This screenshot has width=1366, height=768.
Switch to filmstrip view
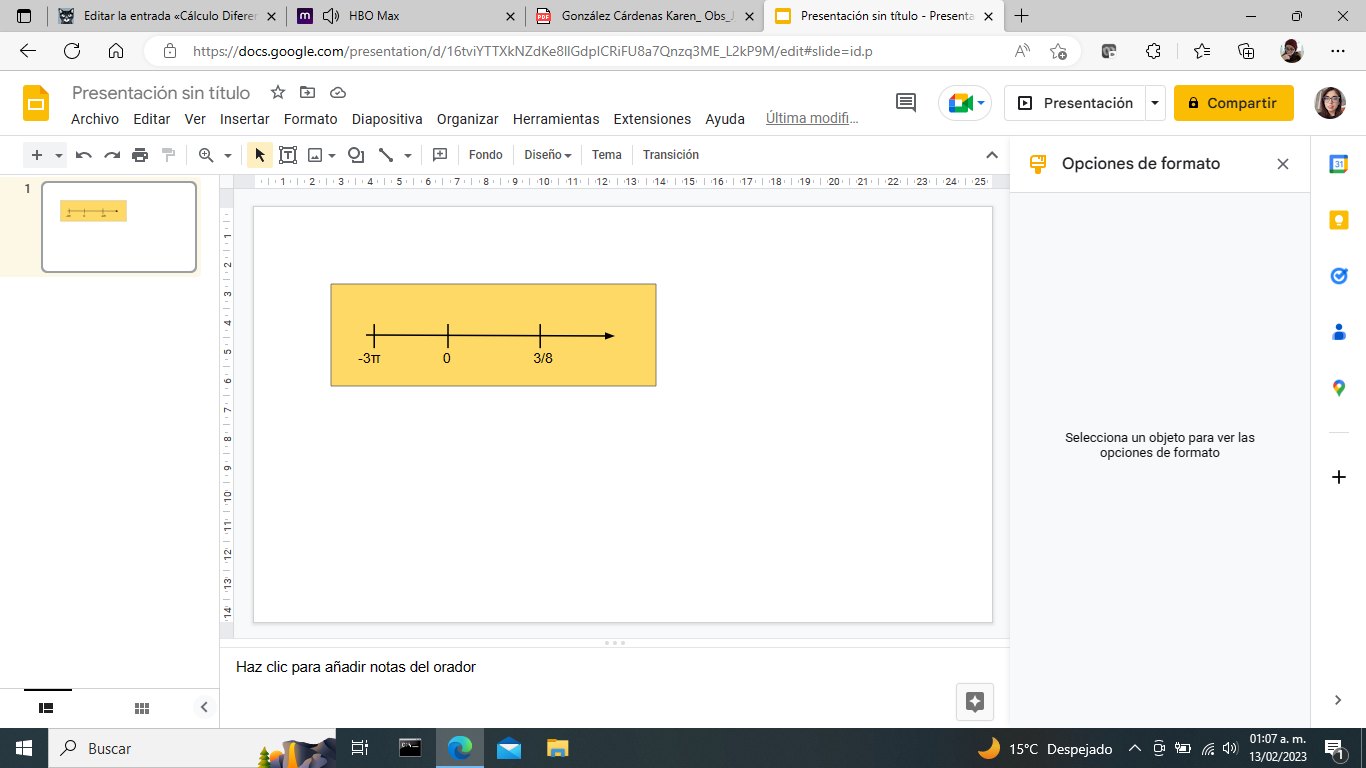pos(46,708)
